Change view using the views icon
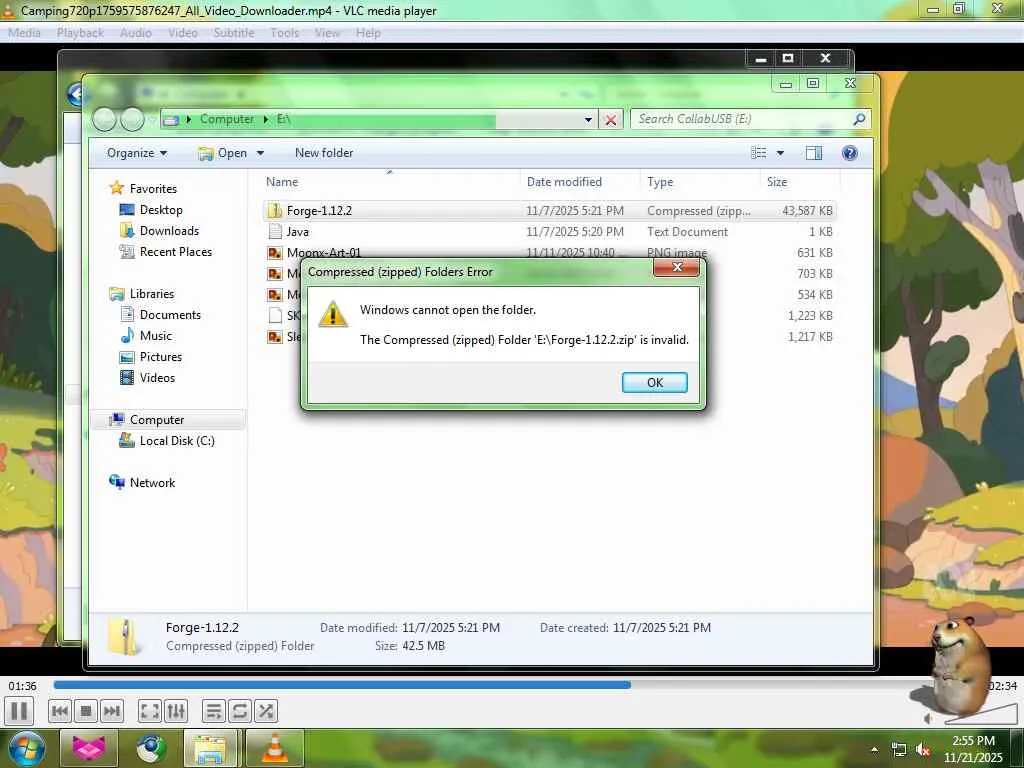1024x768 pixels. pyautogui.click(x=758, y=153)
